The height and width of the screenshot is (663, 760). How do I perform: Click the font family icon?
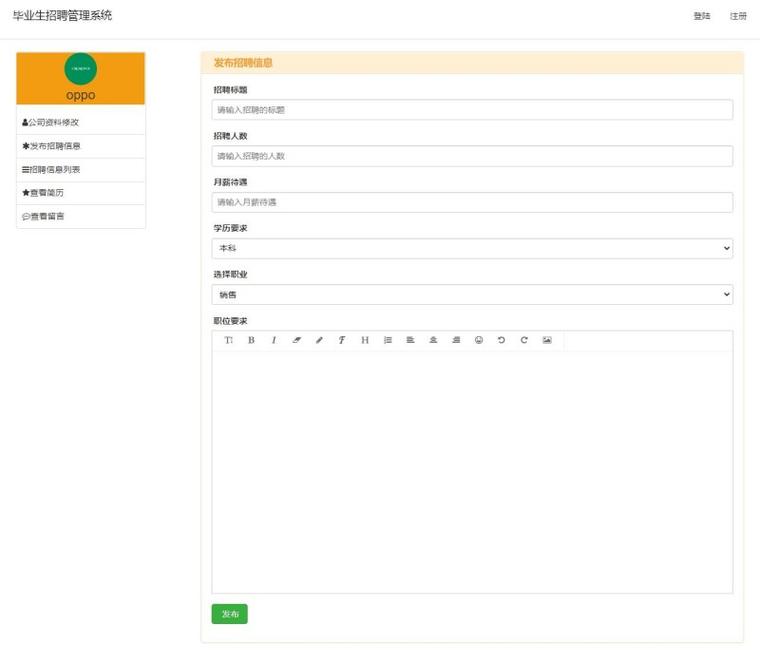[x=342, y=340]
